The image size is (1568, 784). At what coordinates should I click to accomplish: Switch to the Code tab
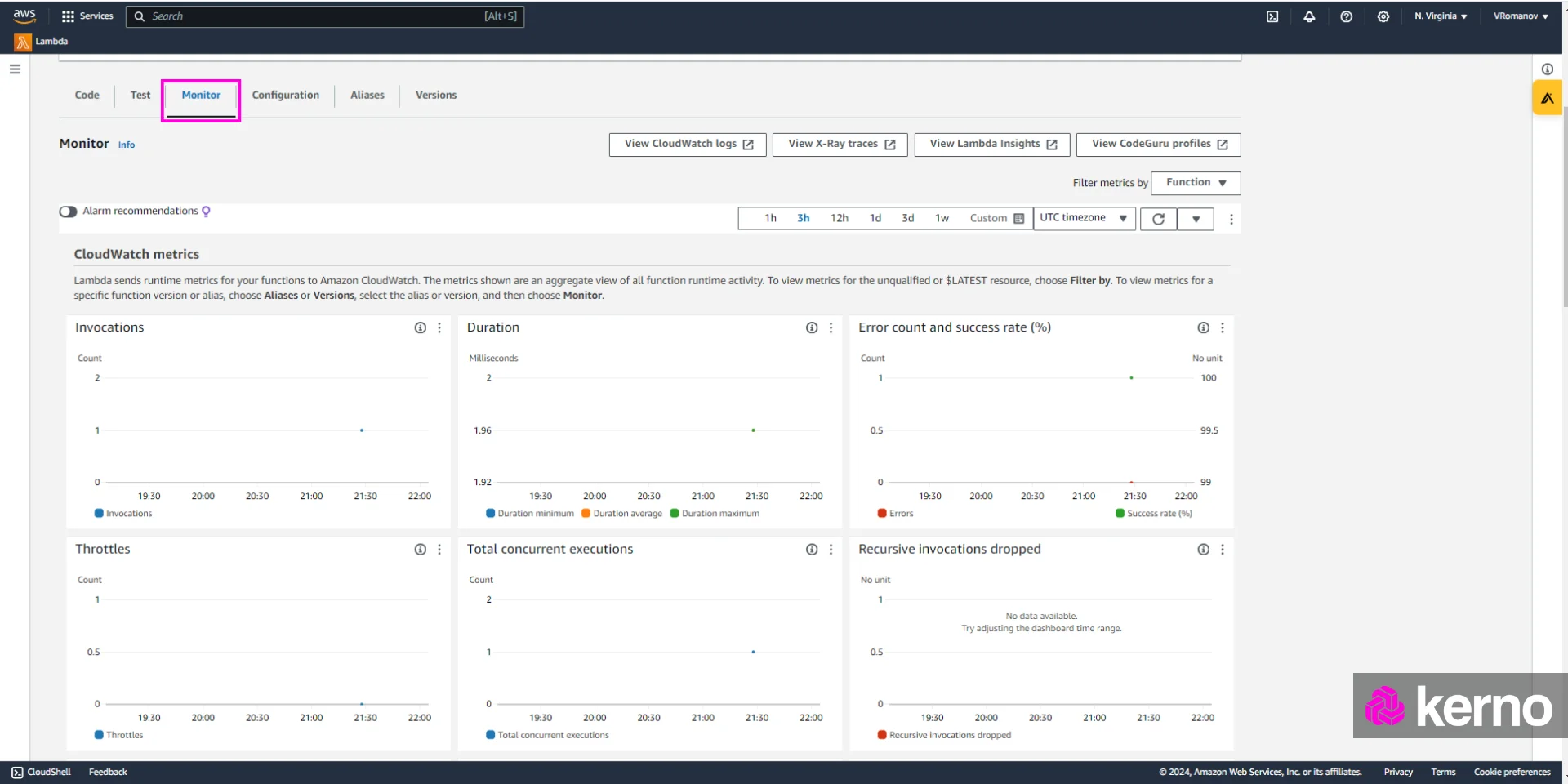(87, 96)
